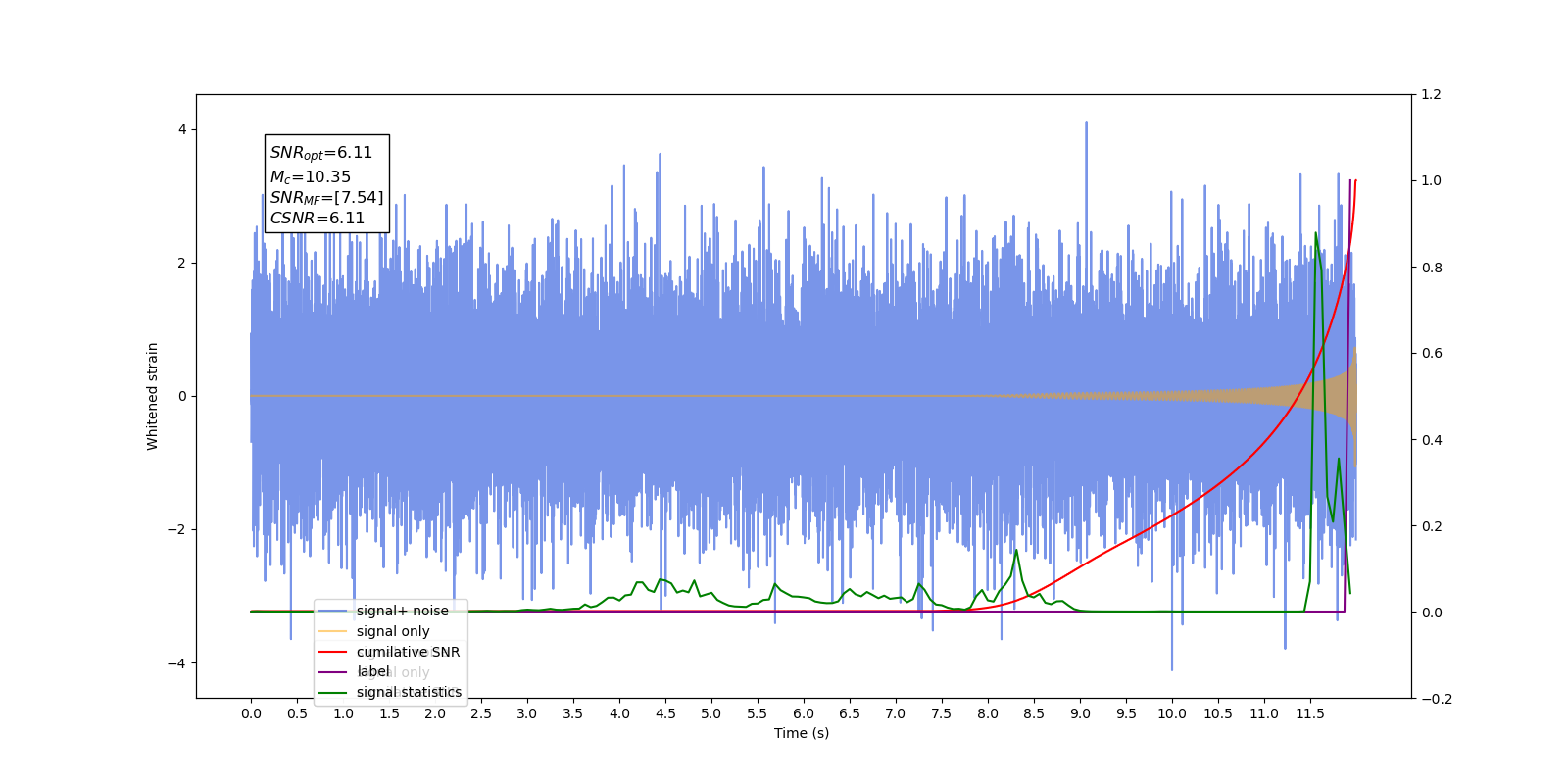Click the −0.2 tick on right axis
The image size is (1568, 784).
[1436, 699]
